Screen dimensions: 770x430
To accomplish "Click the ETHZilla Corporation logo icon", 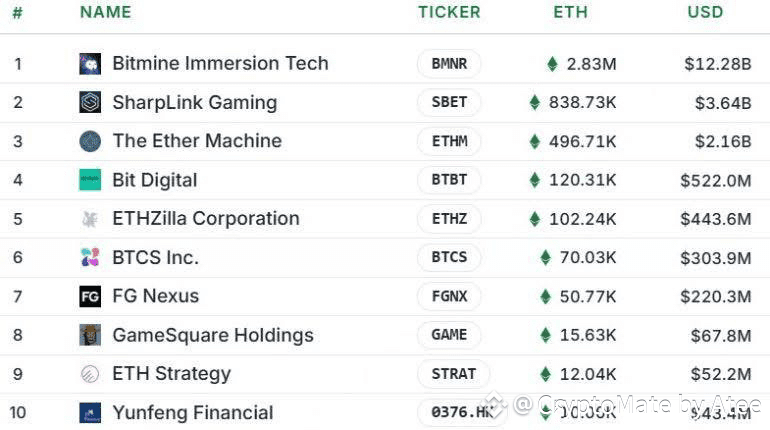I will 90,218.
